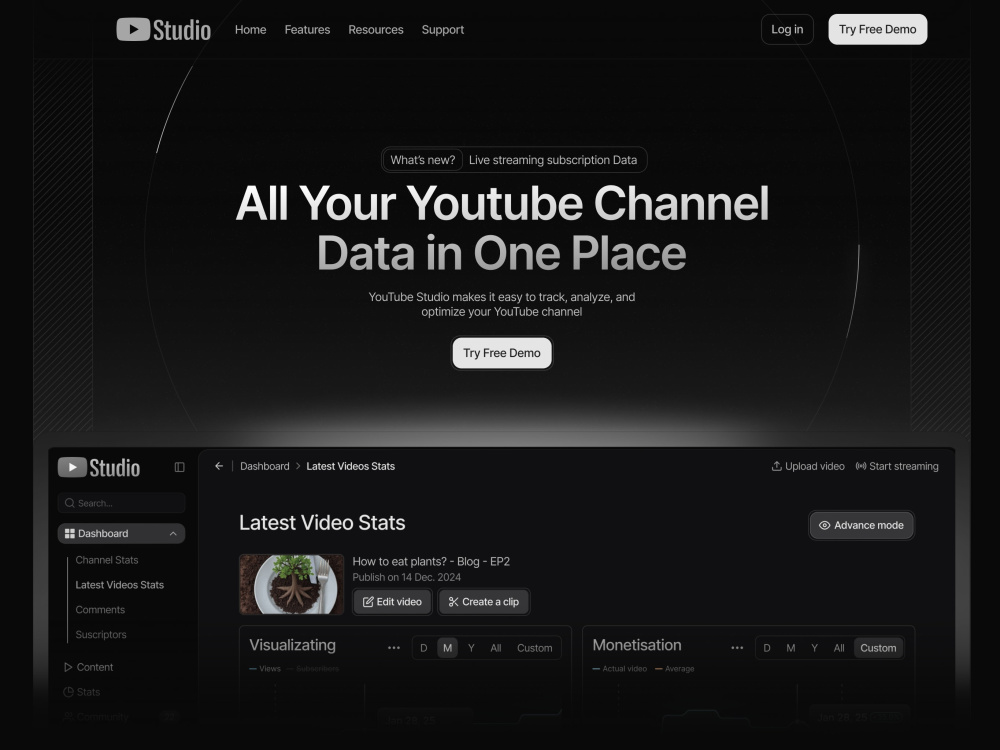Select M range in Visualizating

click(x=447, y=648)
